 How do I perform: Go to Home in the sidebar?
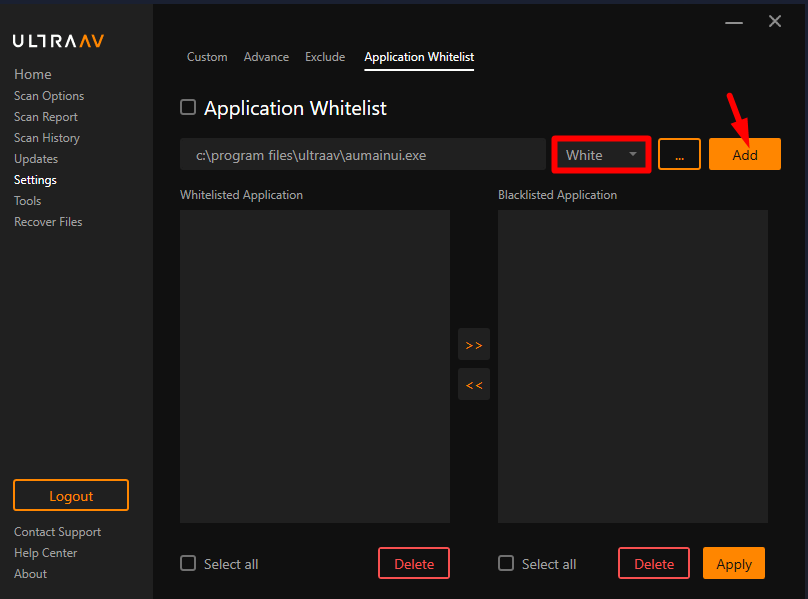click(32, 74)
